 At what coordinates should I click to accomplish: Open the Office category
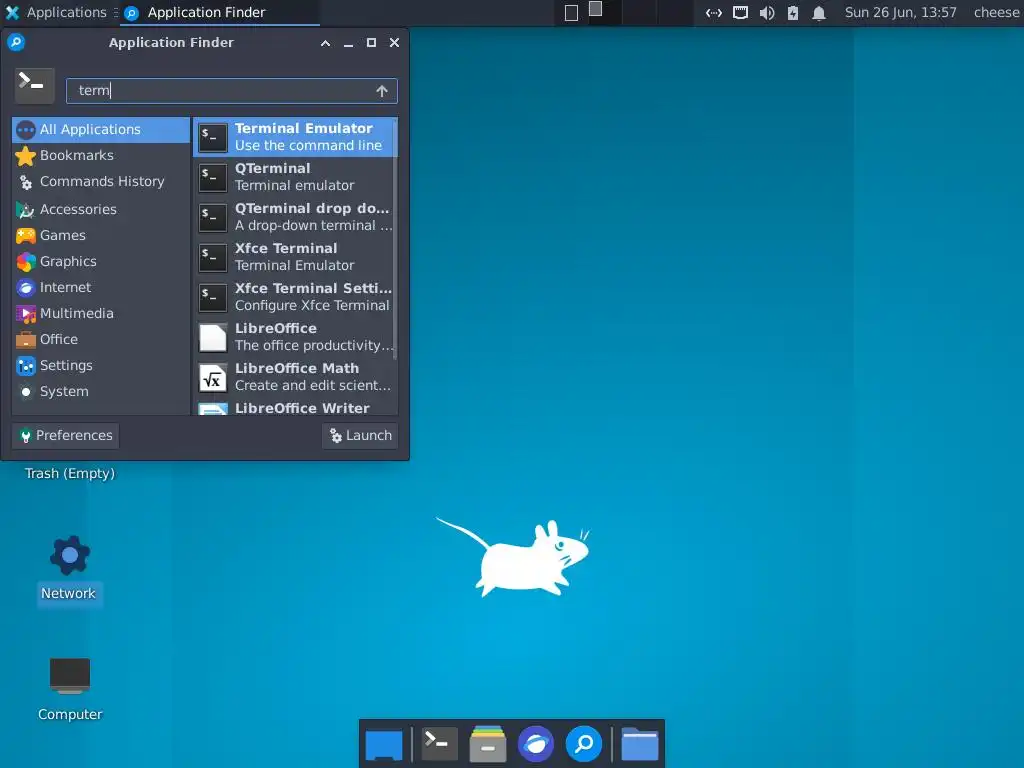pyautogui.click(x=101, y=340)
